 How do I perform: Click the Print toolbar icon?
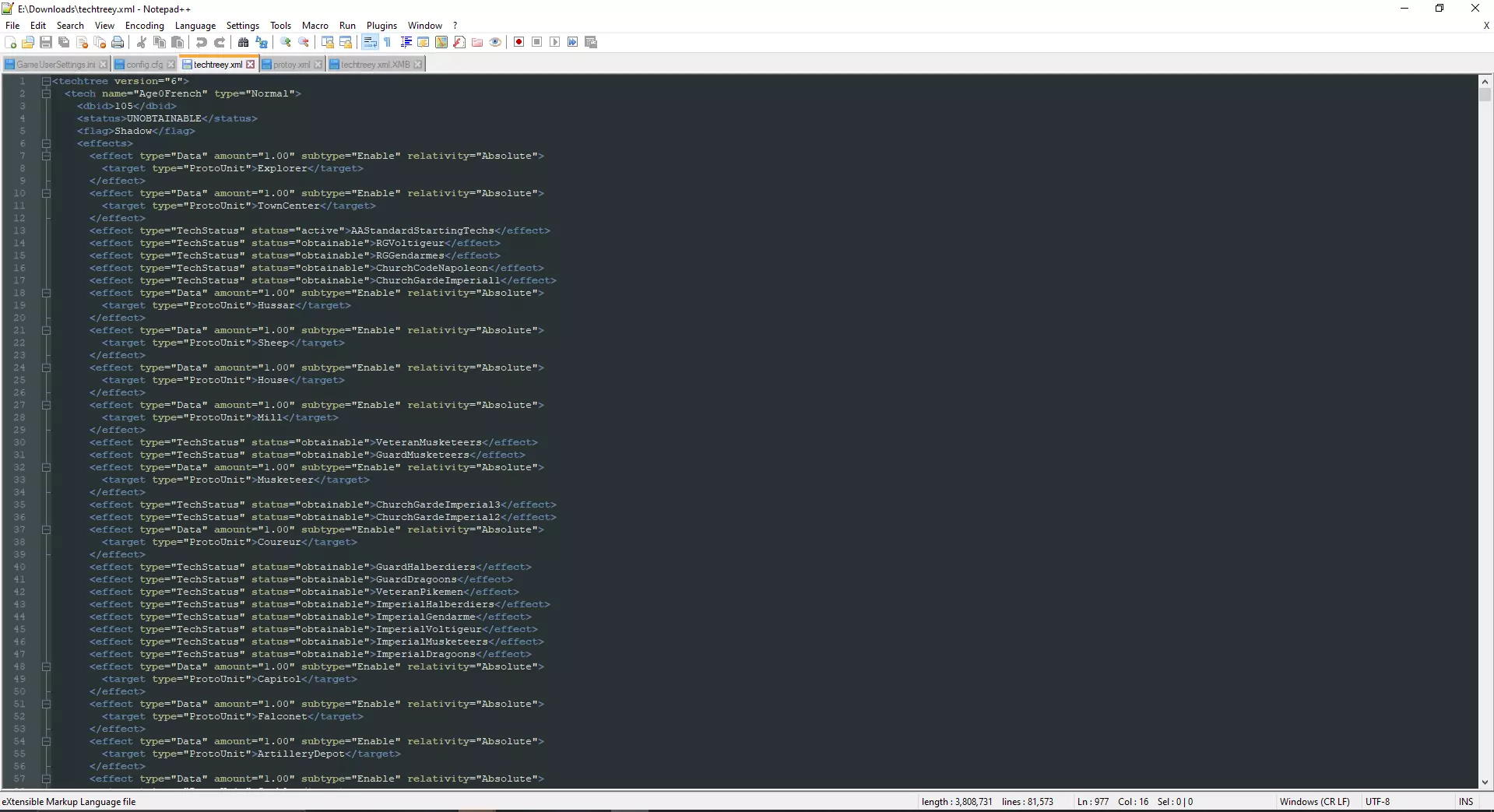(x=118, y=42)
